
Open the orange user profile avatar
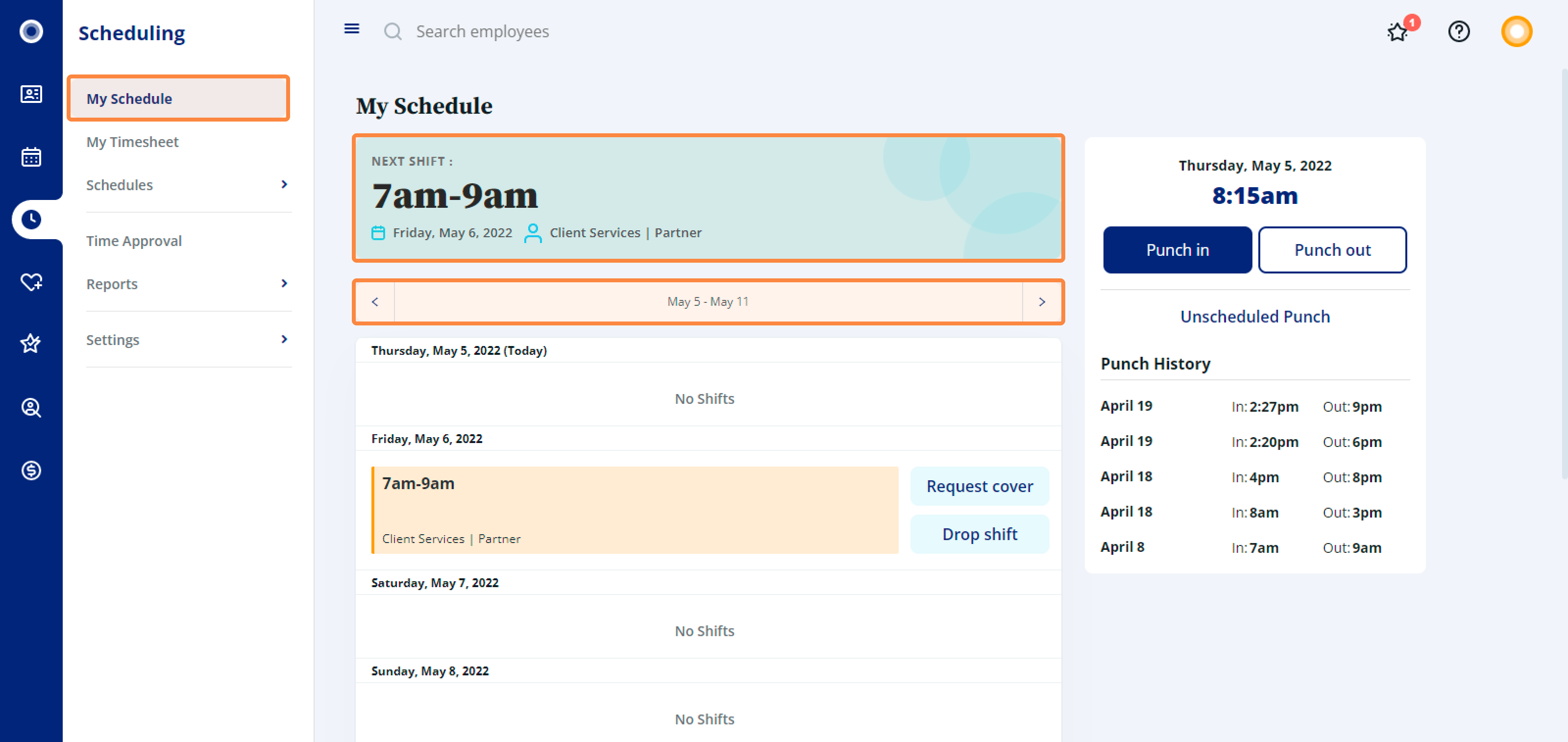1516,31
